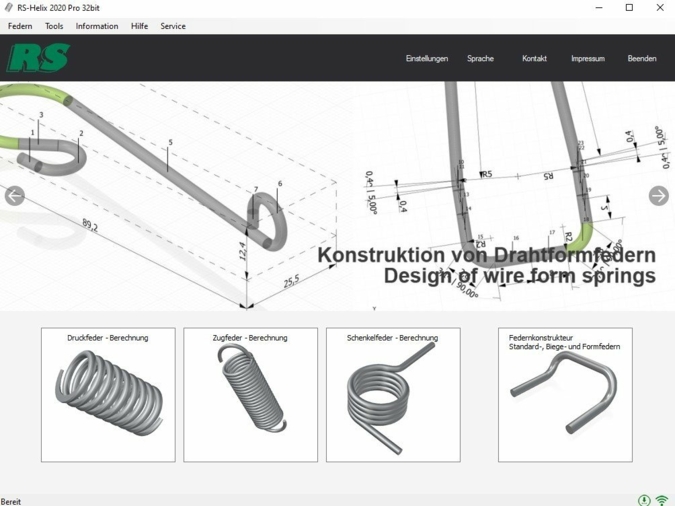Open Schenkelfeder - Berechnung tile

pyautogui.click(x=393, y=395)
